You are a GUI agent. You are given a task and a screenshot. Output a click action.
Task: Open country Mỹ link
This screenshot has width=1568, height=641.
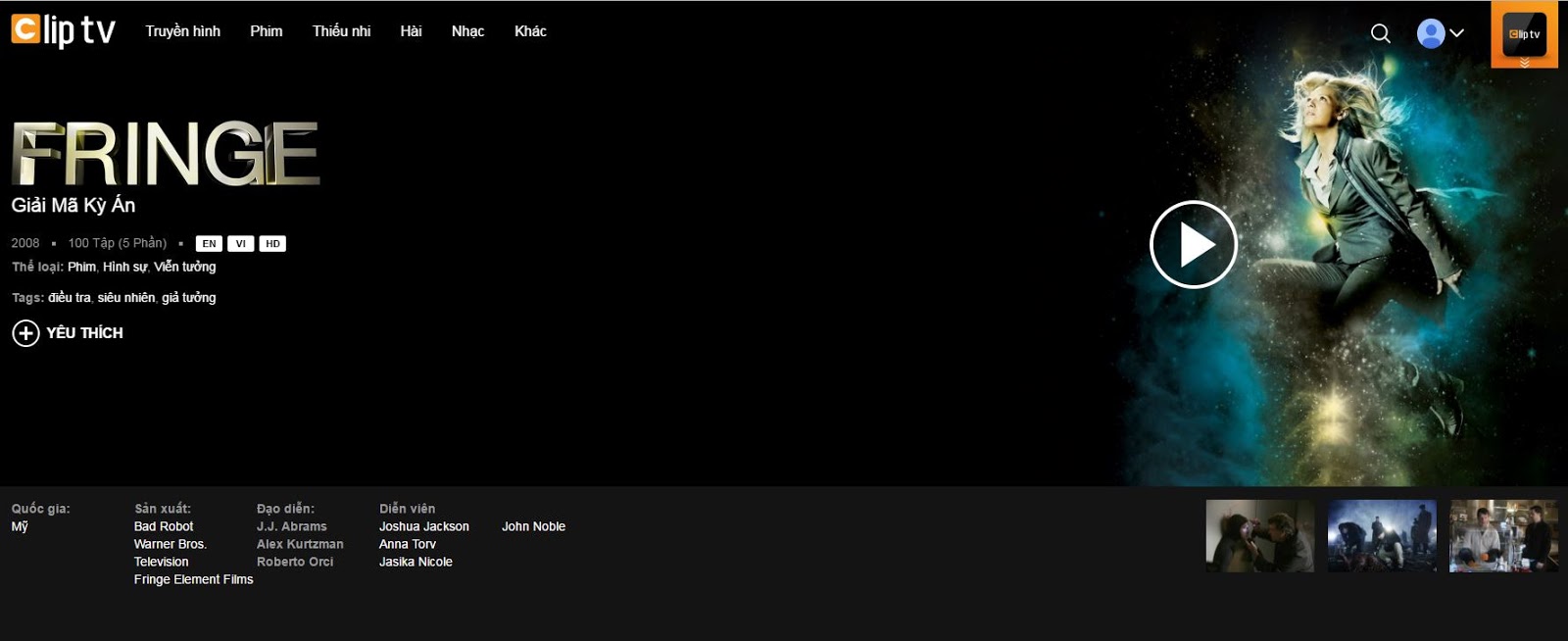[20, 526]
